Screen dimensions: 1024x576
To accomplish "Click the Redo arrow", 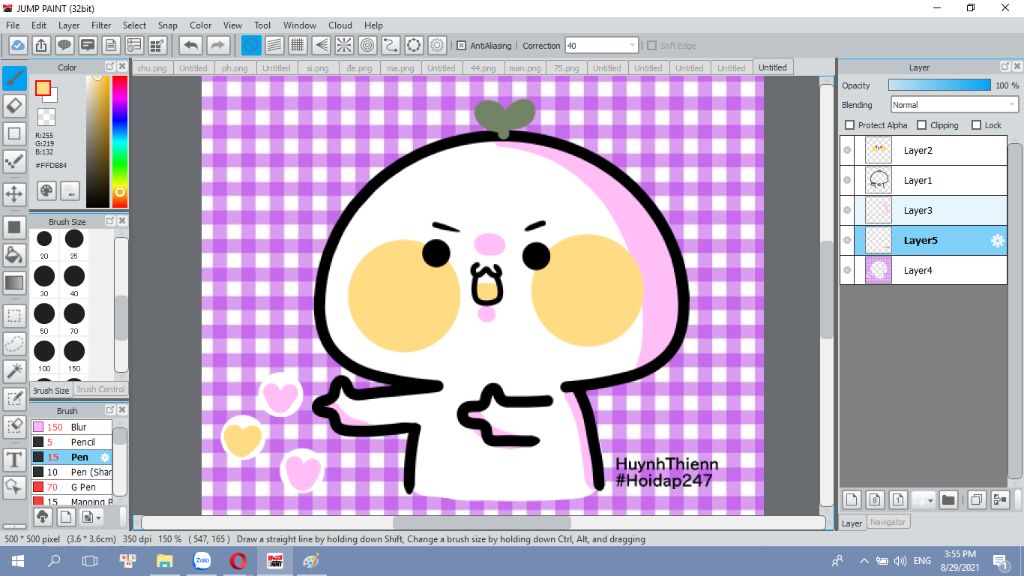I will [218, 45].
